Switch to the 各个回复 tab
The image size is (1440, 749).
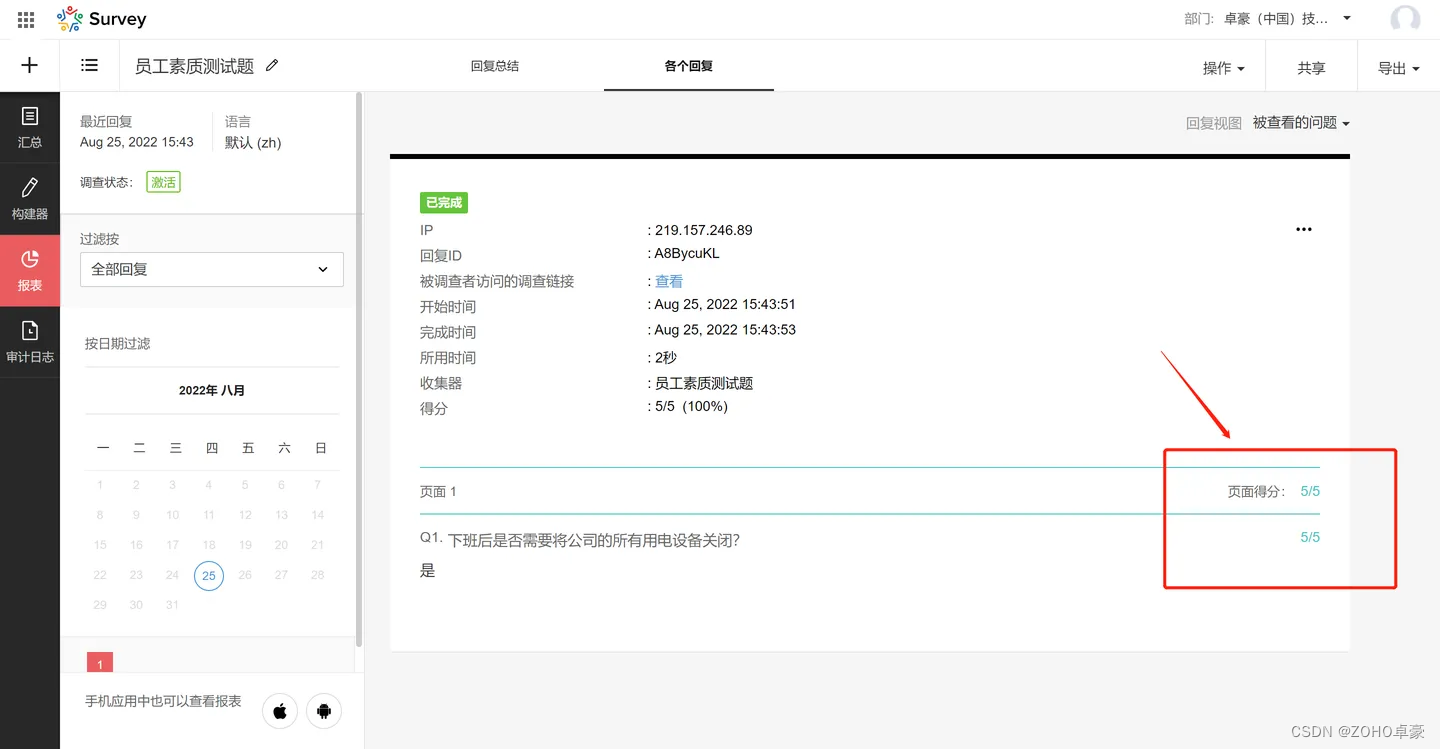[x=689, y=66]
